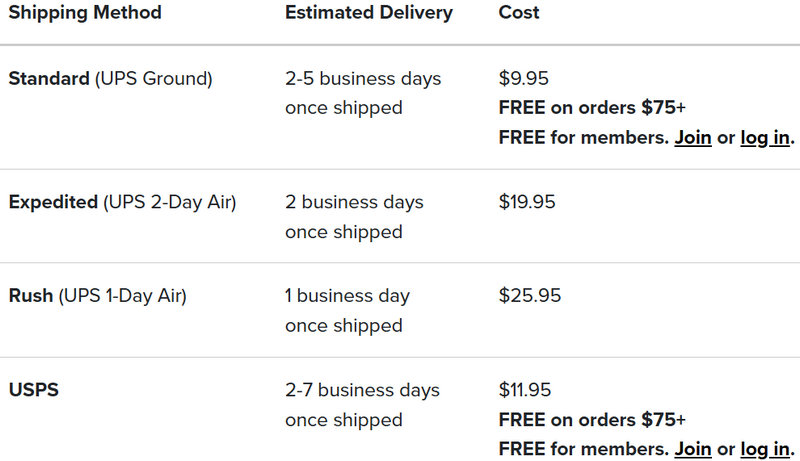Click the 2-5 business days delivery estimate
800x461 pixels.
tap(363, 78)
